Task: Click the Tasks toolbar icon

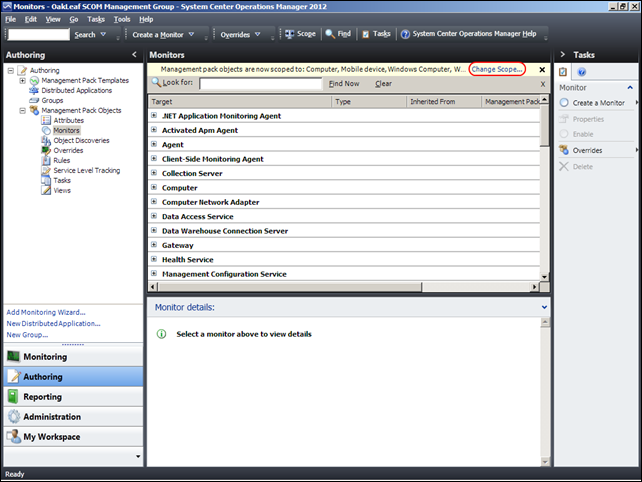Action: coord(366,34)
